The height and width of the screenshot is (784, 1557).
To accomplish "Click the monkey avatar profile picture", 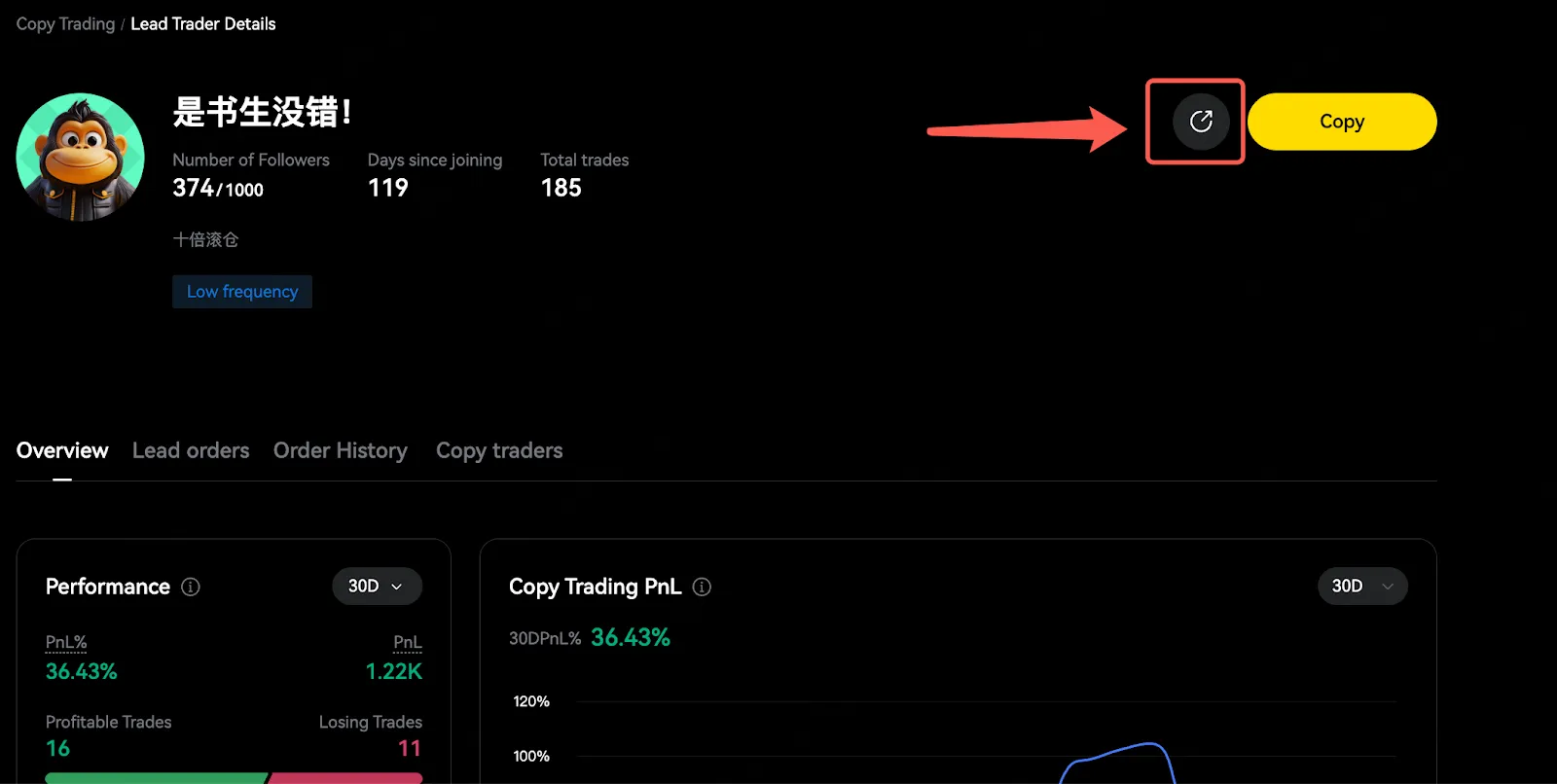I will [81, 157].
